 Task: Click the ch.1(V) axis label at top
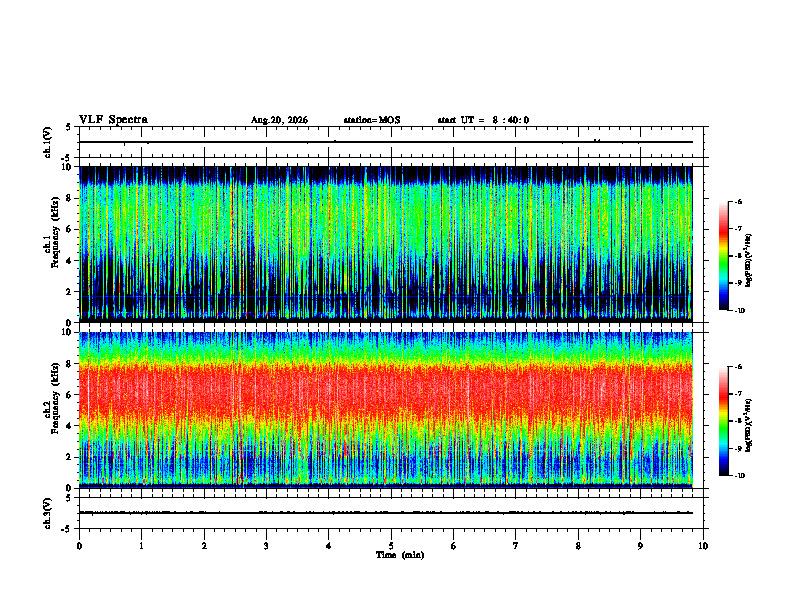coord(47,142)
